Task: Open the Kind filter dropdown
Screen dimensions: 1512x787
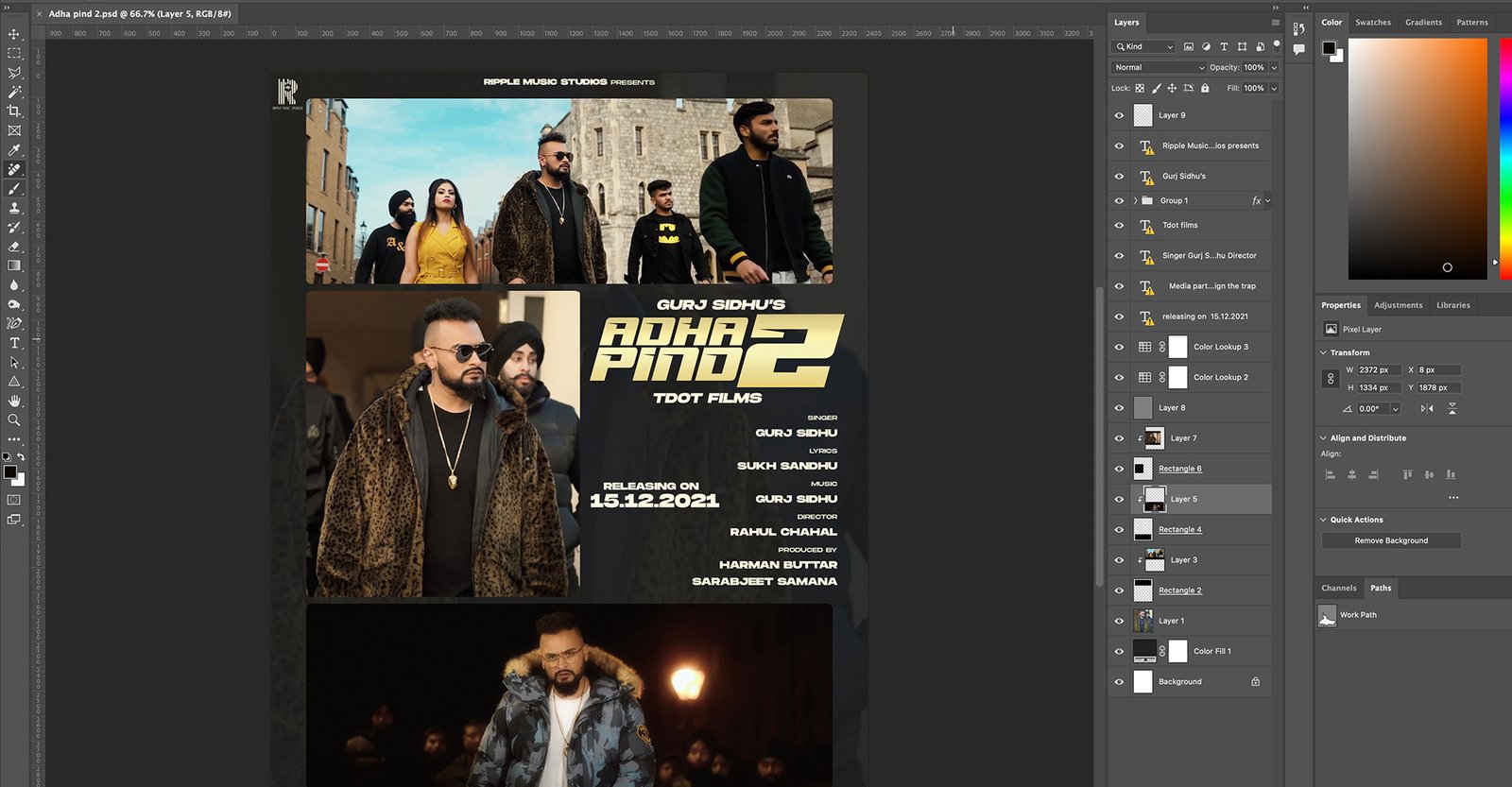Action: (x=1144, y=46)
